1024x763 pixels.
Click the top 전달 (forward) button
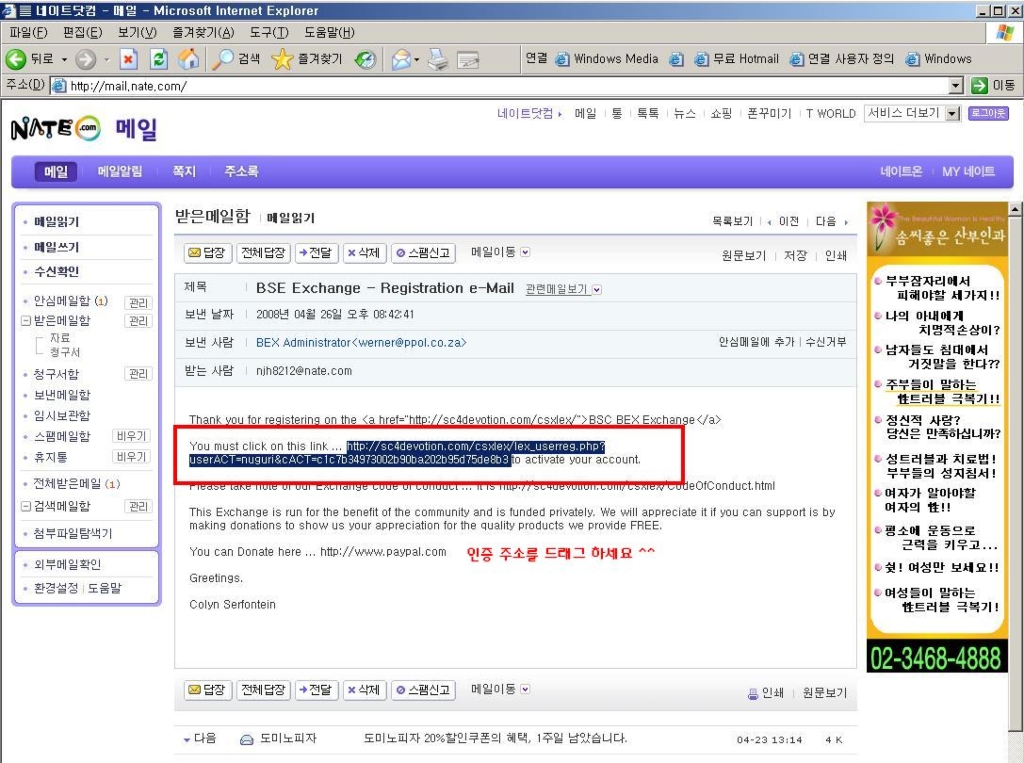click(316, 253)
